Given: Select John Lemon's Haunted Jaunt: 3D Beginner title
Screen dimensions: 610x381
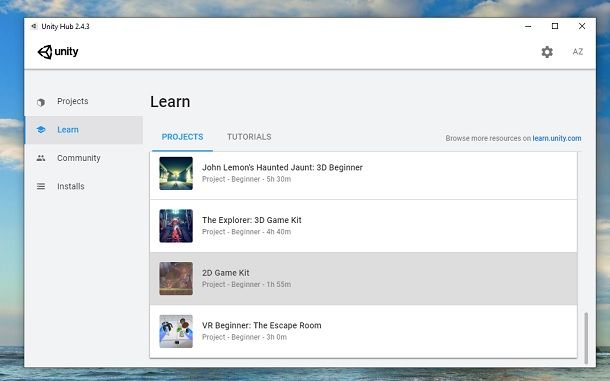Looking at the screenshot, I should (x=282, y=167).
